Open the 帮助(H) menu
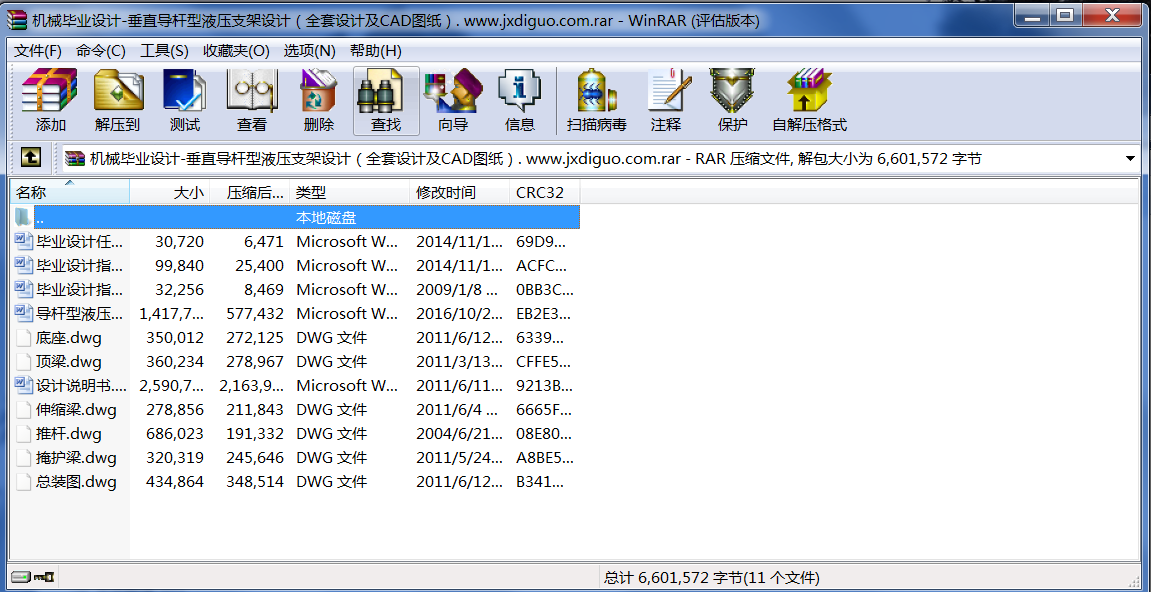This screenshot has width=1151, height=592. pyautogui.click(x=376, y=51)
